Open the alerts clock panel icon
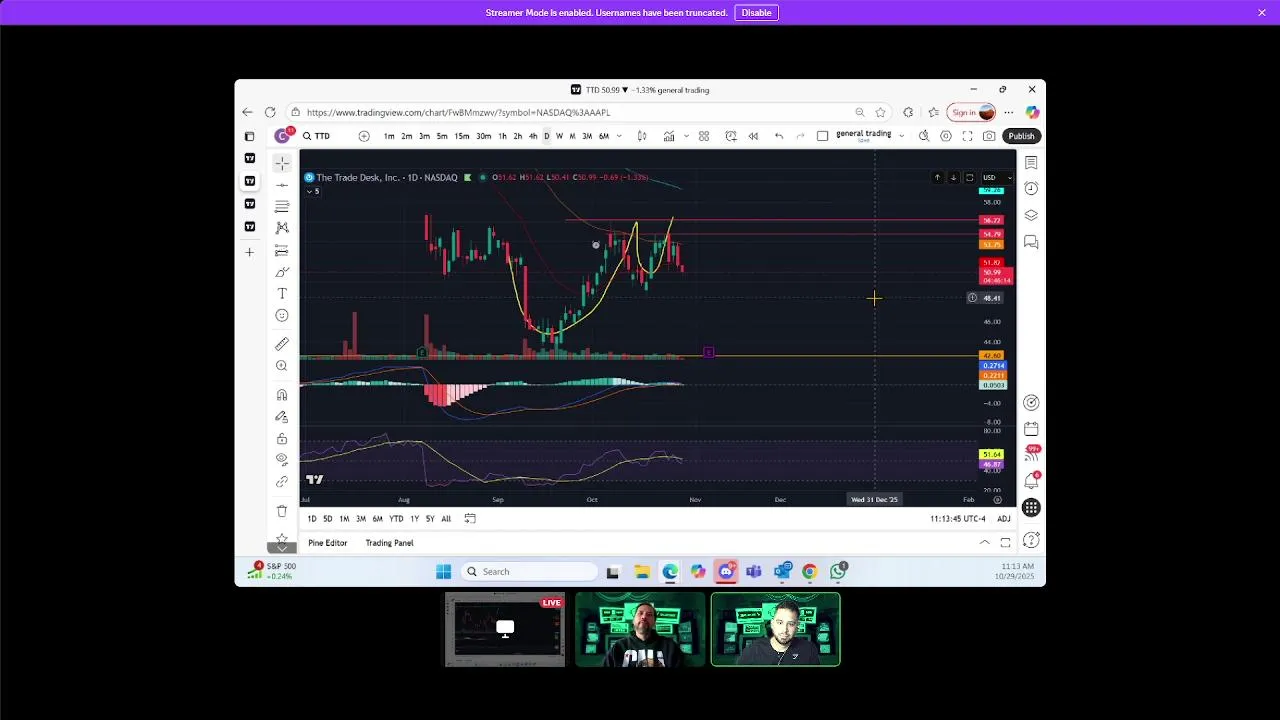1280x720 pixels. 1031,189
